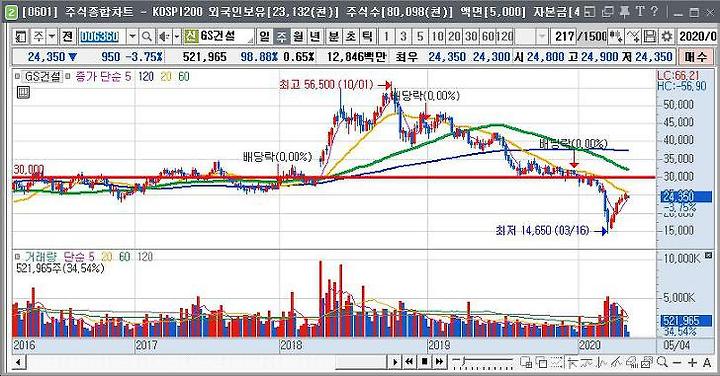720x376 pixels.
Task: Click the save chart floppy icon
Action: pyautogui.click(x=650, y=36)
